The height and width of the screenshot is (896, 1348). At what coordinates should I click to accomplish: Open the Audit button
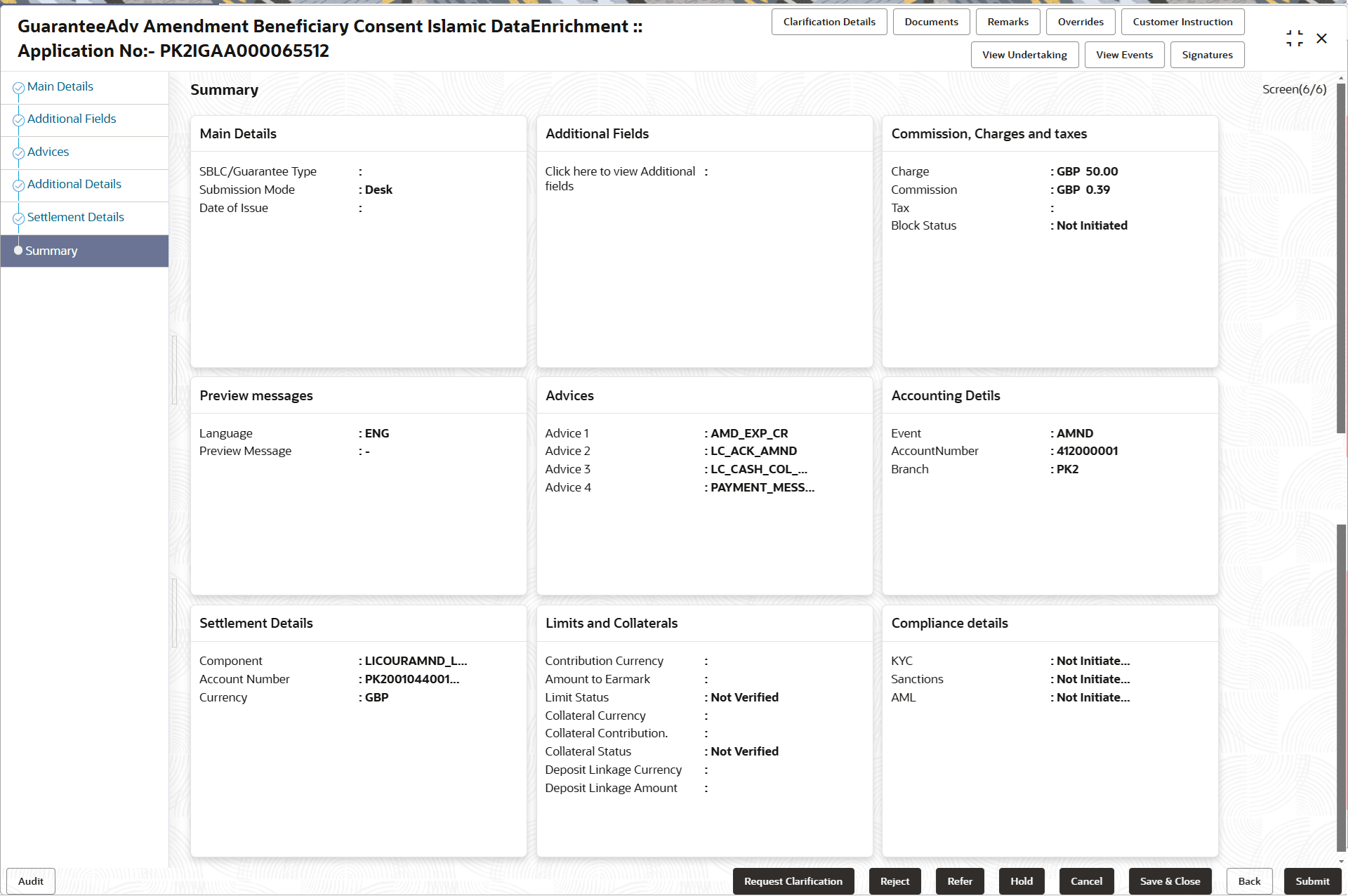coord(31,881)
